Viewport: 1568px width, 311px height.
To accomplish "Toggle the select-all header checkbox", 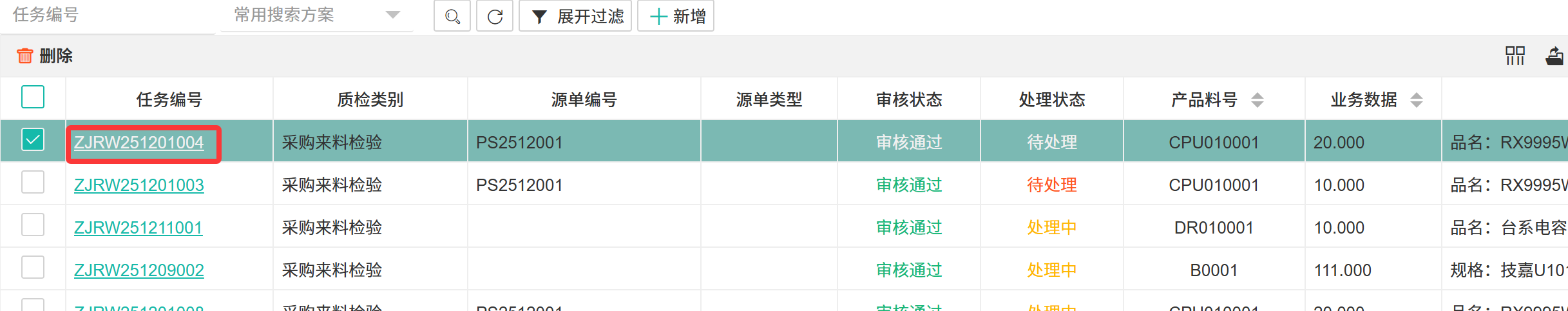I will tap(33, 97).
